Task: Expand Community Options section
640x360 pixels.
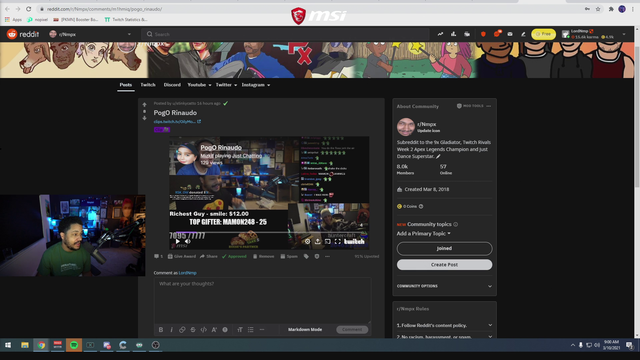Action: tap(444, 286)
